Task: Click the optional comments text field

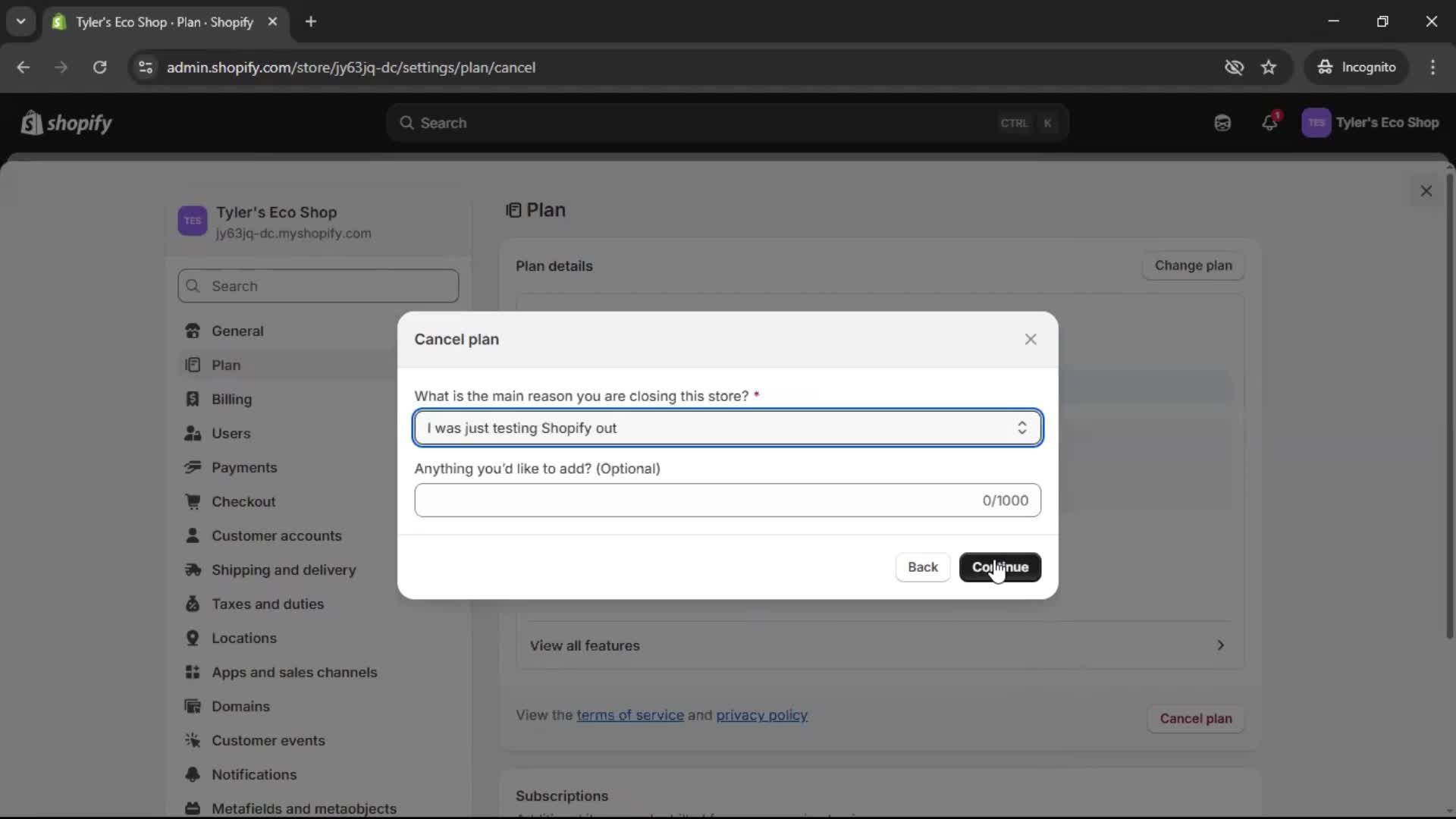Action: point(698,500)
